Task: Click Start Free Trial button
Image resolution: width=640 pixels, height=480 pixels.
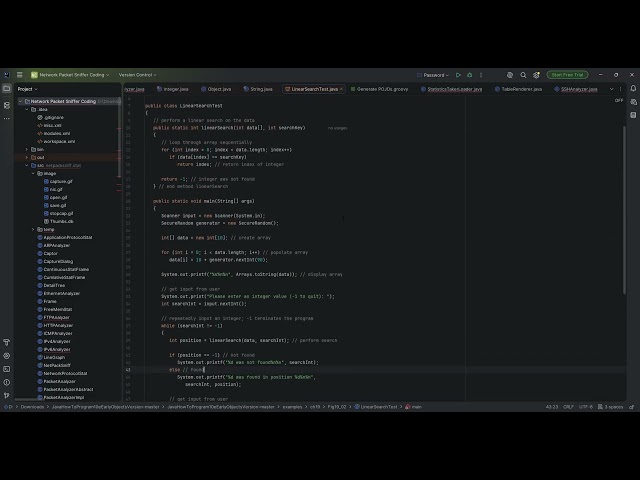Action: [x=567, y=75]
